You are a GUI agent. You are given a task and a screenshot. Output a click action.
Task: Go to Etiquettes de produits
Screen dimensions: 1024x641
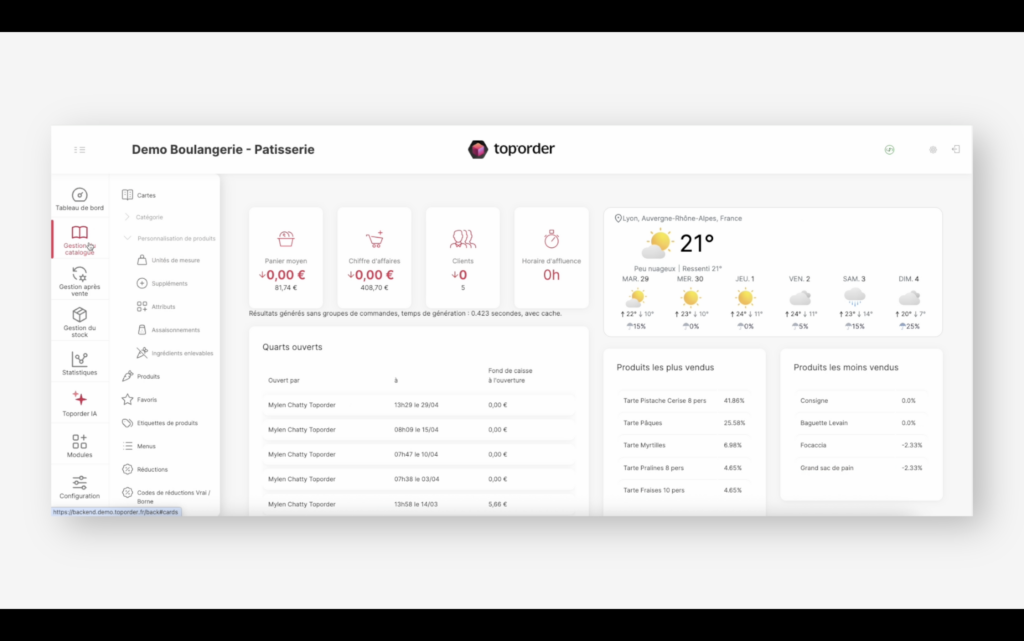point(167,423)
